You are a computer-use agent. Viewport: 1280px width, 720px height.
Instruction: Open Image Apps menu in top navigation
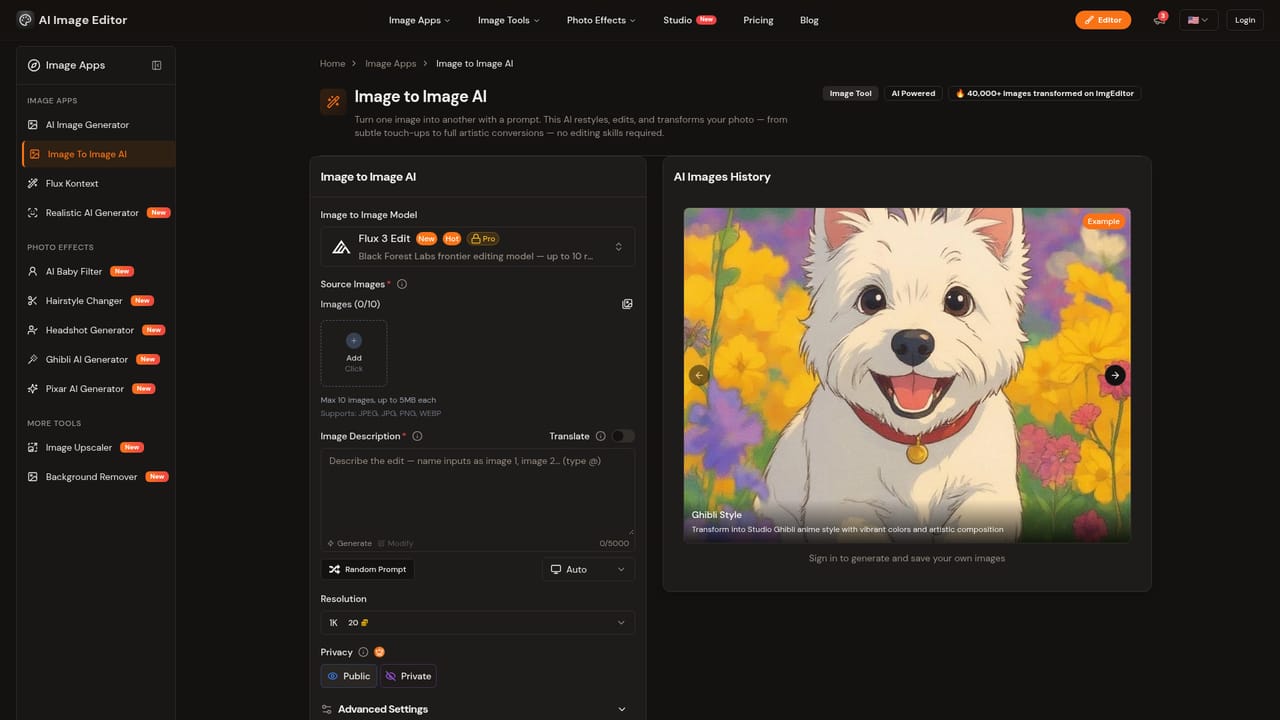coord(419,20)
